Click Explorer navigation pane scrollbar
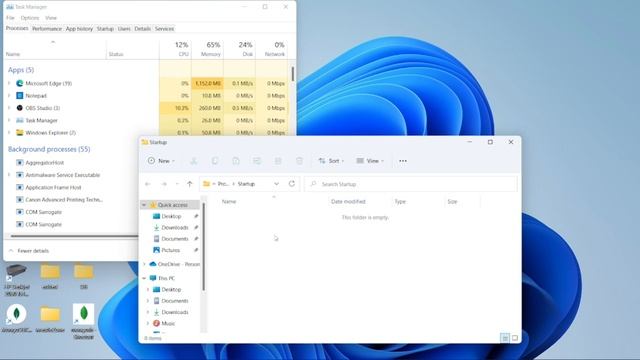 pos(203,247)
